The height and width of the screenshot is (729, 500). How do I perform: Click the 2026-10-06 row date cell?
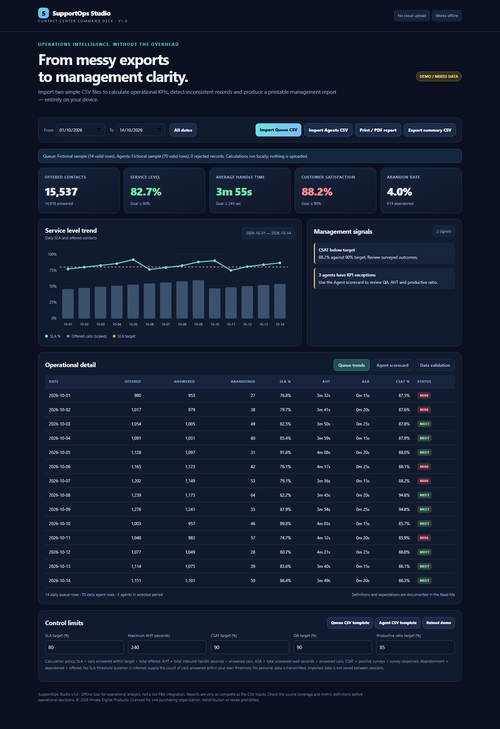point(60,467)
